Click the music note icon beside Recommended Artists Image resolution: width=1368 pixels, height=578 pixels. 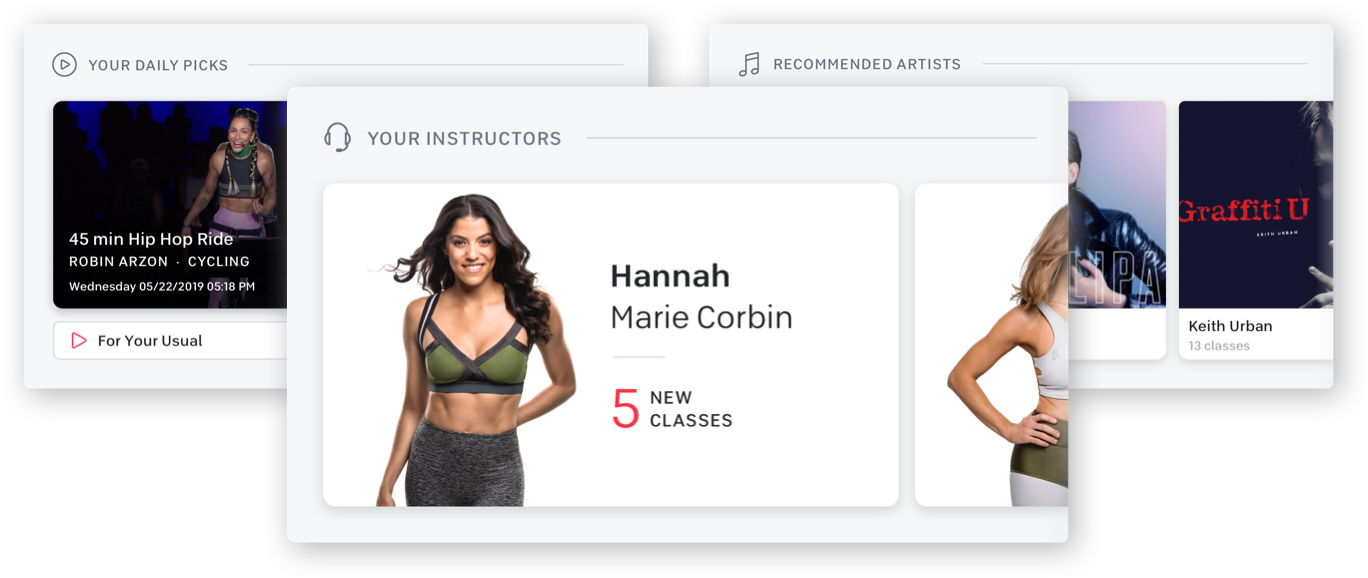[749, 65]
